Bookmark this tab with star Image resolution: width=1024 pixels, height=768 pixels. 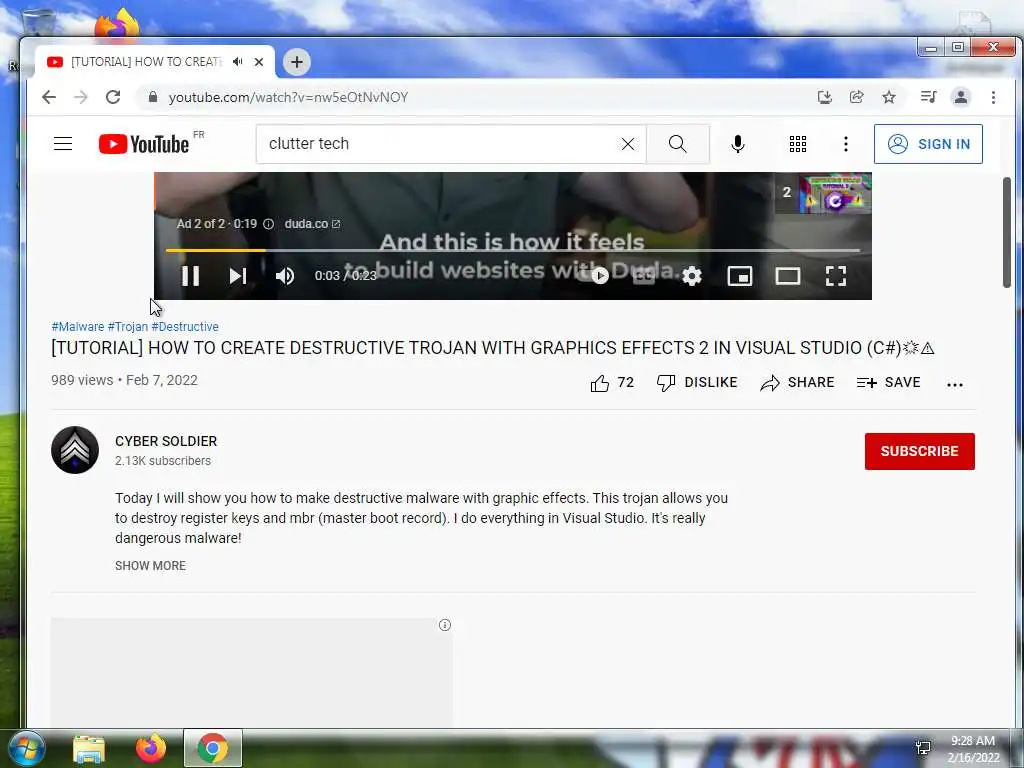pos(889,97)
